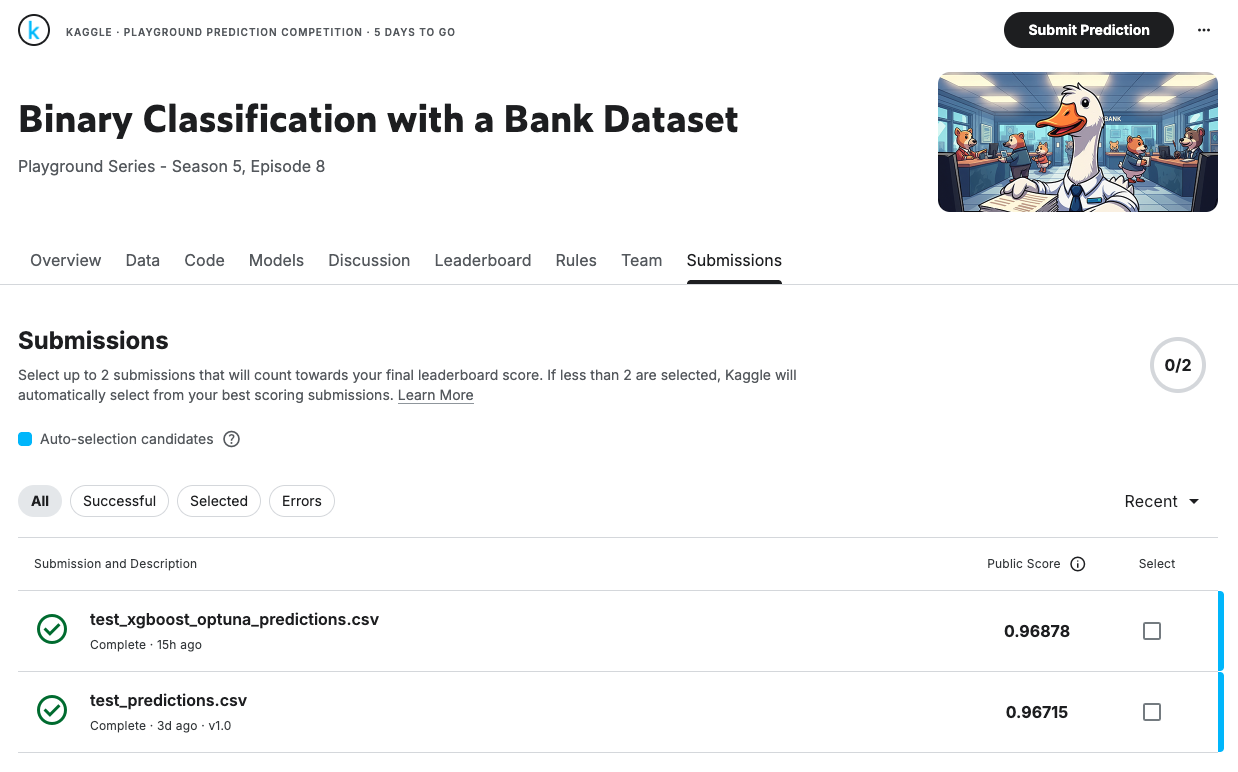Click the duck competition banner image
The height and width of the screenshot is (772, 1238).
coord(1077,142)
